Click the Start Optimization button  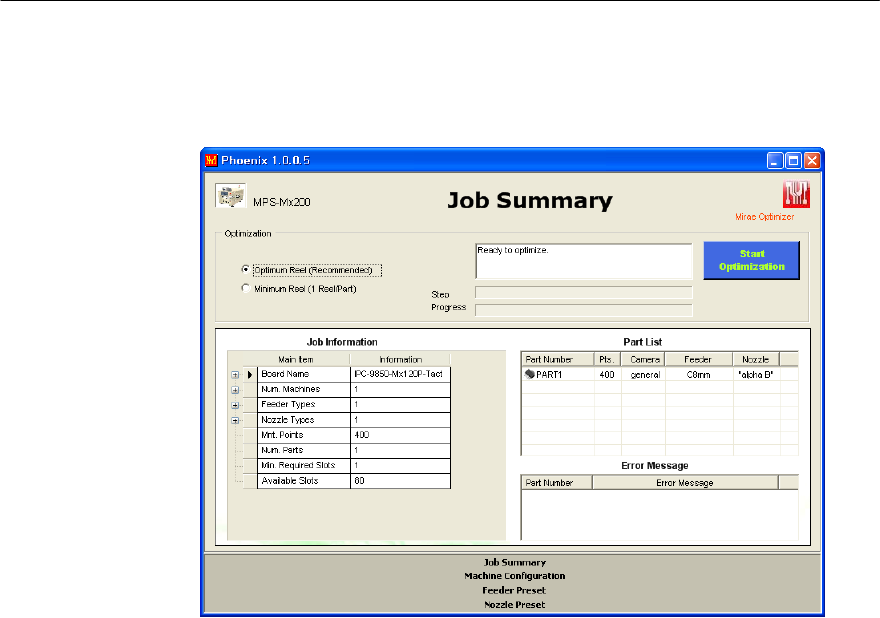pyautogui.click(x=751, y=260)
